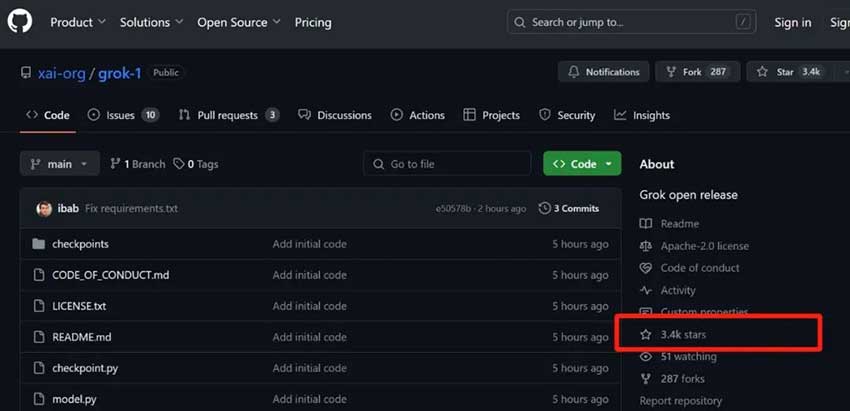Switch to the Security tab
The height and width of the screenshot is (411, 850).
pos(566,115)
